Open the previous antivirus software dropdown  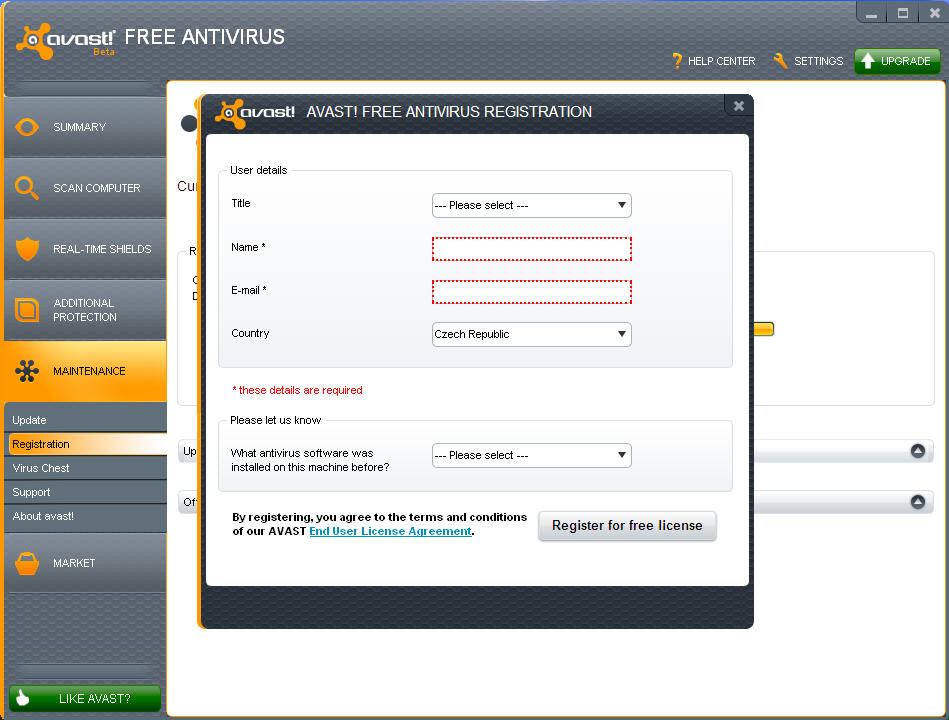coord(531,455)
